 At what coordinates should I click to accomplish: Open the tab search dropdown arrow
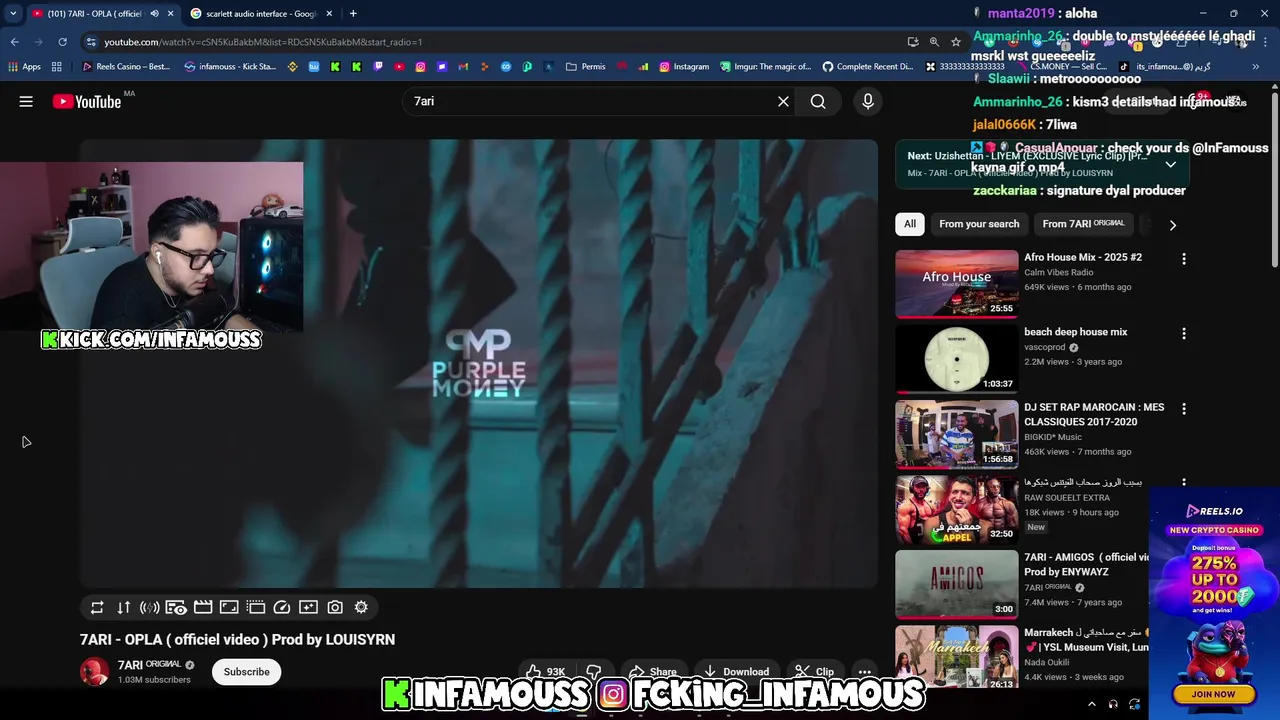coord(13,13)
